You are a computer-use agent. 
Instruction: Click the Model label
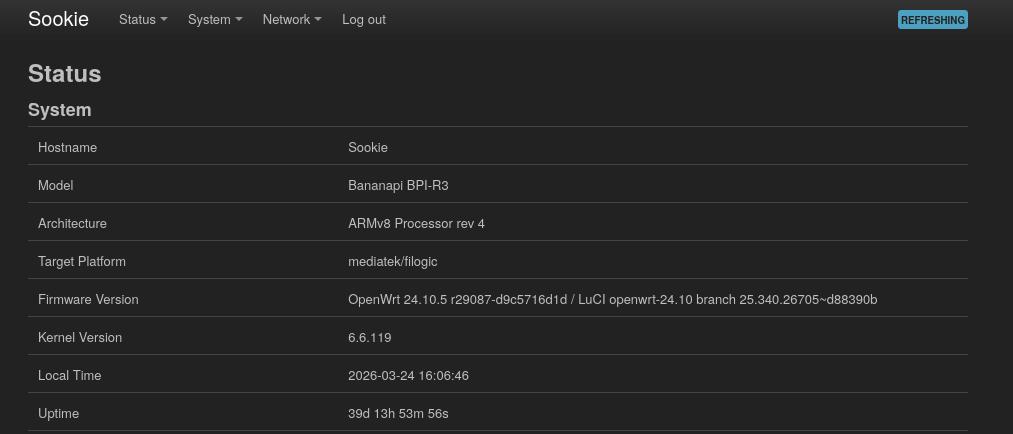coord(56,185)
